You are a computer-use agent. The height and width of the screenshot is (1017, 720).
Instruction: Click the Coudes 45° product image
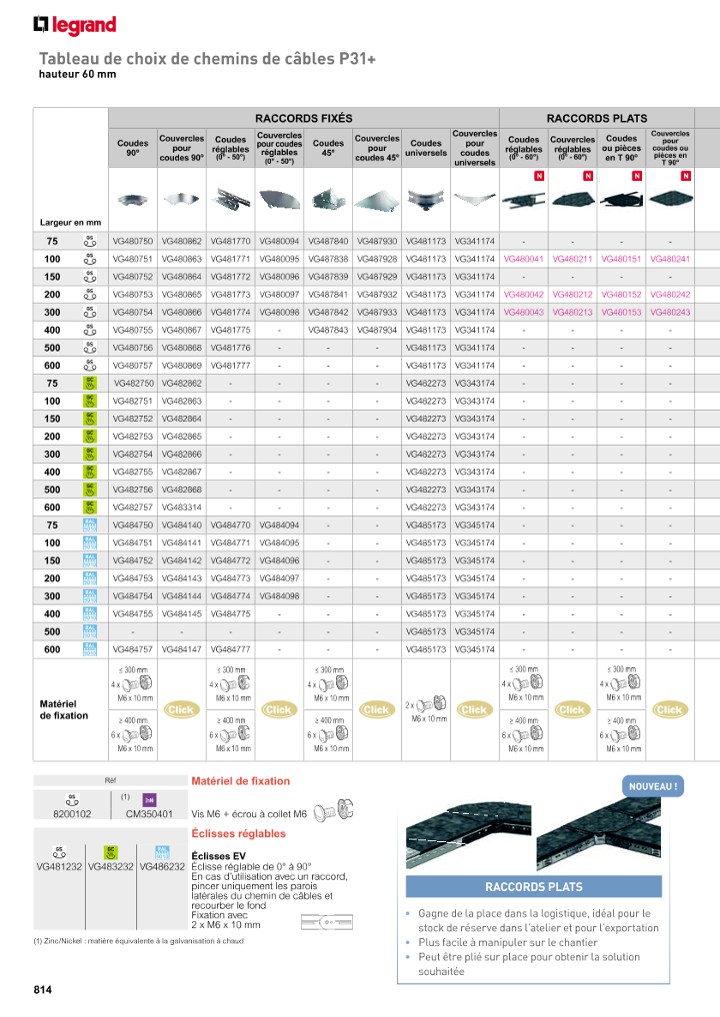(x=328, y=199)
